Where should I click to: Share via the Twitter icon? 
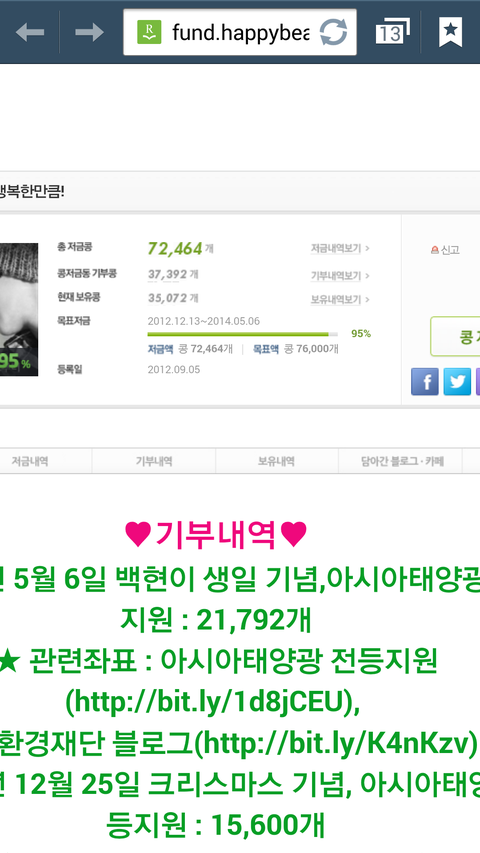(x=457, y=381)
